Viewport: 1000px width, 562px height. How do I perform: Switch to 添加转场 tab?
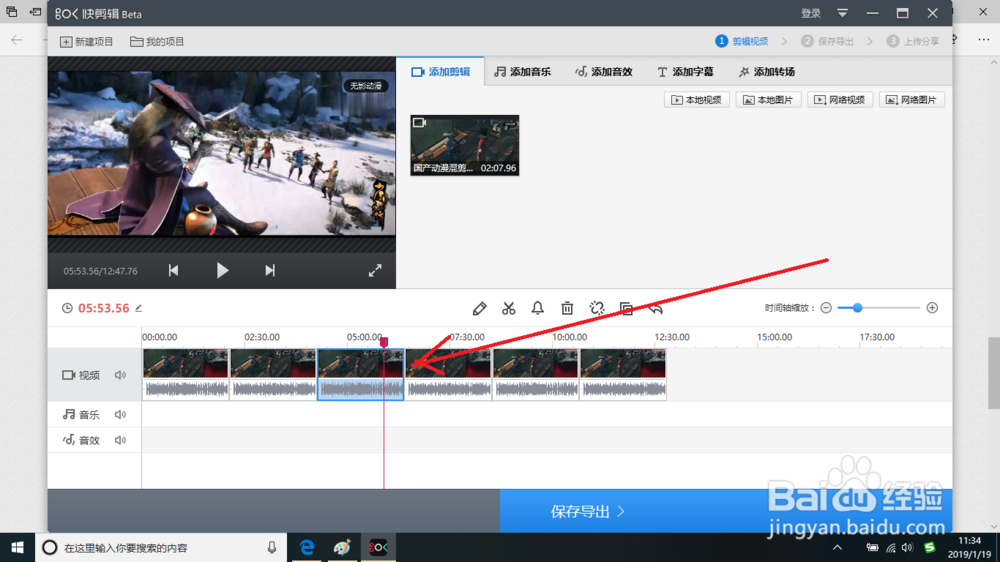point(767,71)
